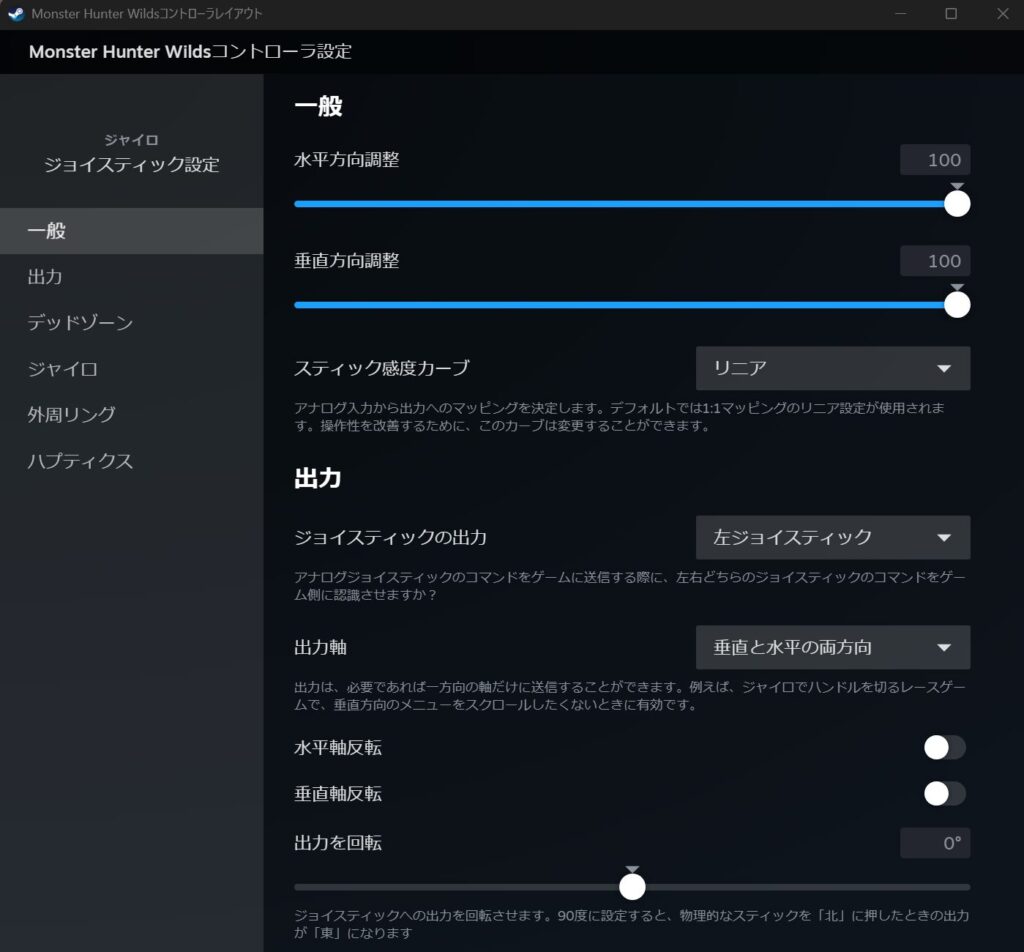Click the 水平方向調整 default marker triangle
Image resolution: width=1024 pixels, height=952 pixels.
(957, 186)
